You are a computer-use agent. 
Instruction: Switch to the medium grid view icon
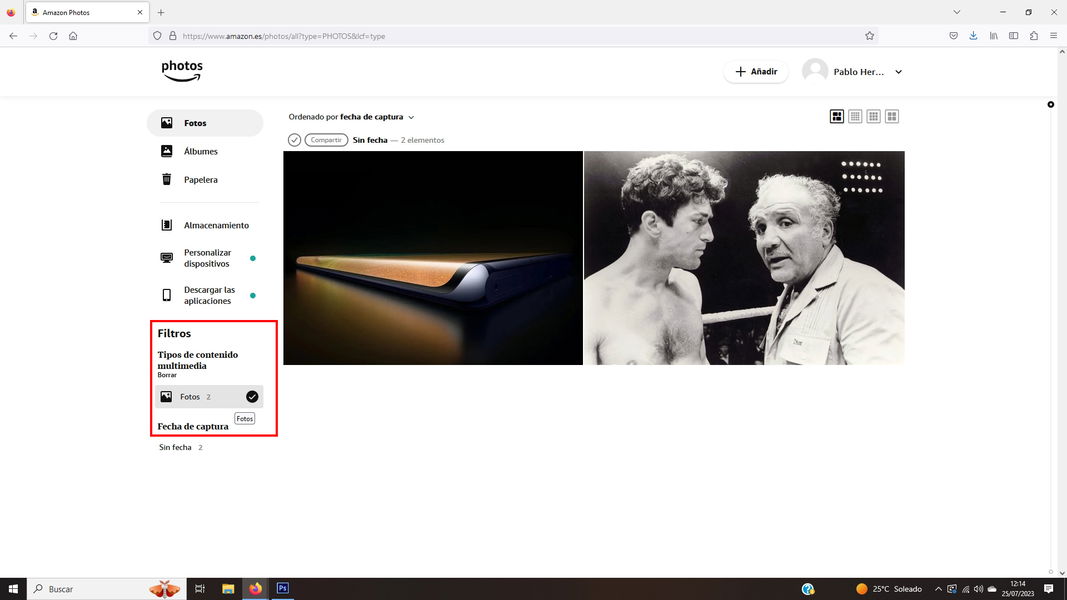pyautogui.click(x=874, y=117)
